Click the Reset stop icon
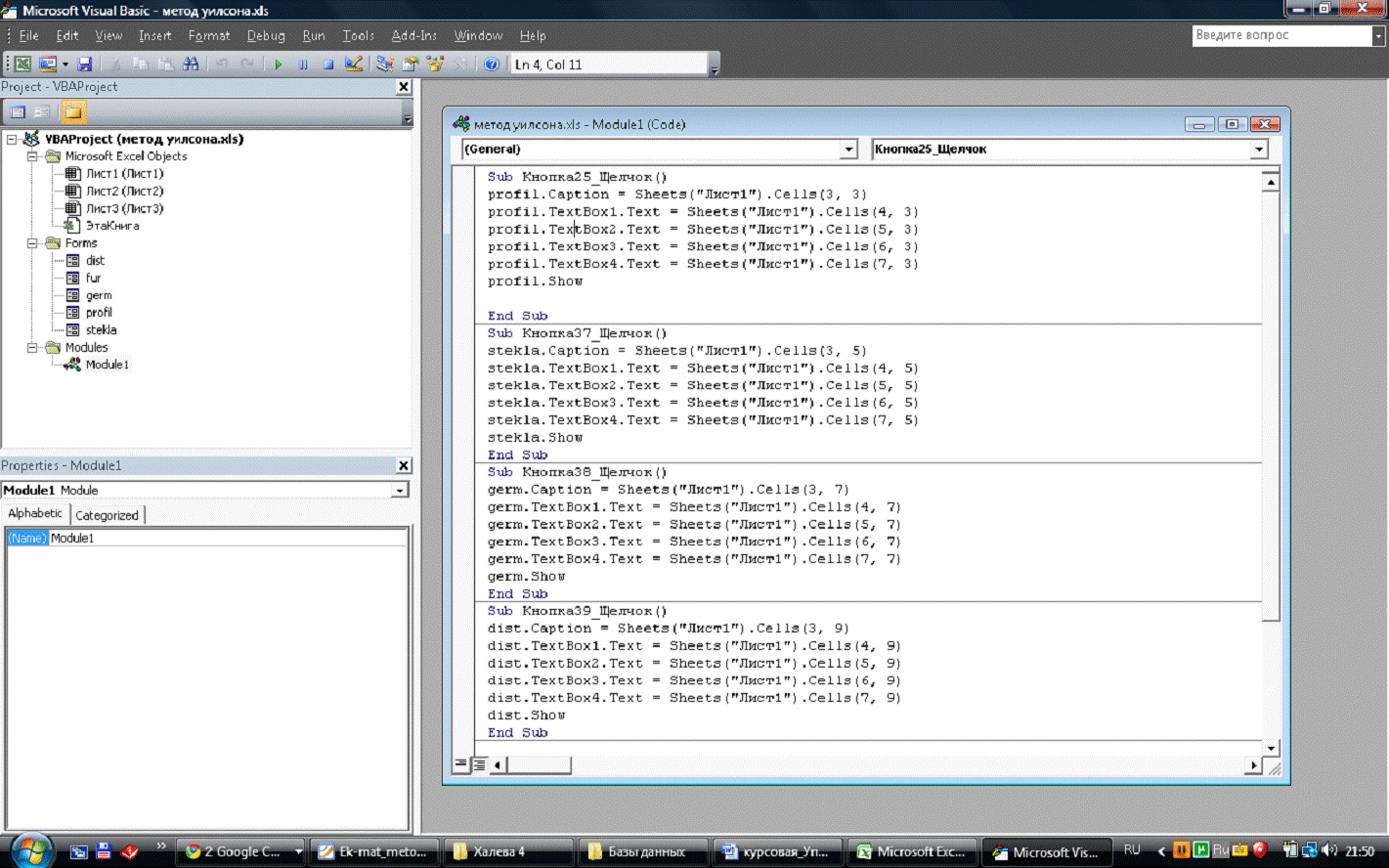This screenshot has width=1389, height=868. (x=328, y=65)
